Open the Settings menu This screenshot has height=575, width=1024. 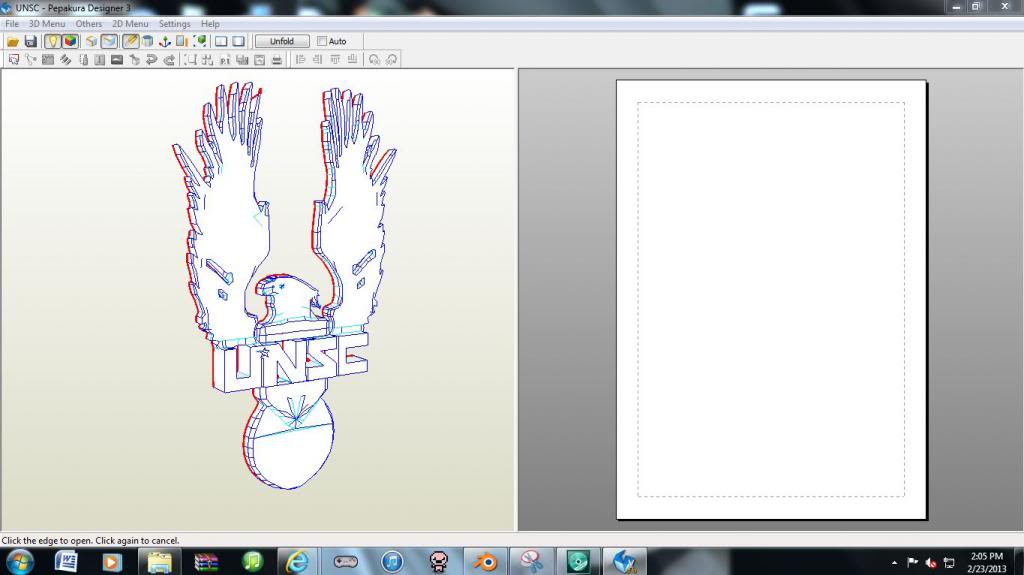(174, 24)
